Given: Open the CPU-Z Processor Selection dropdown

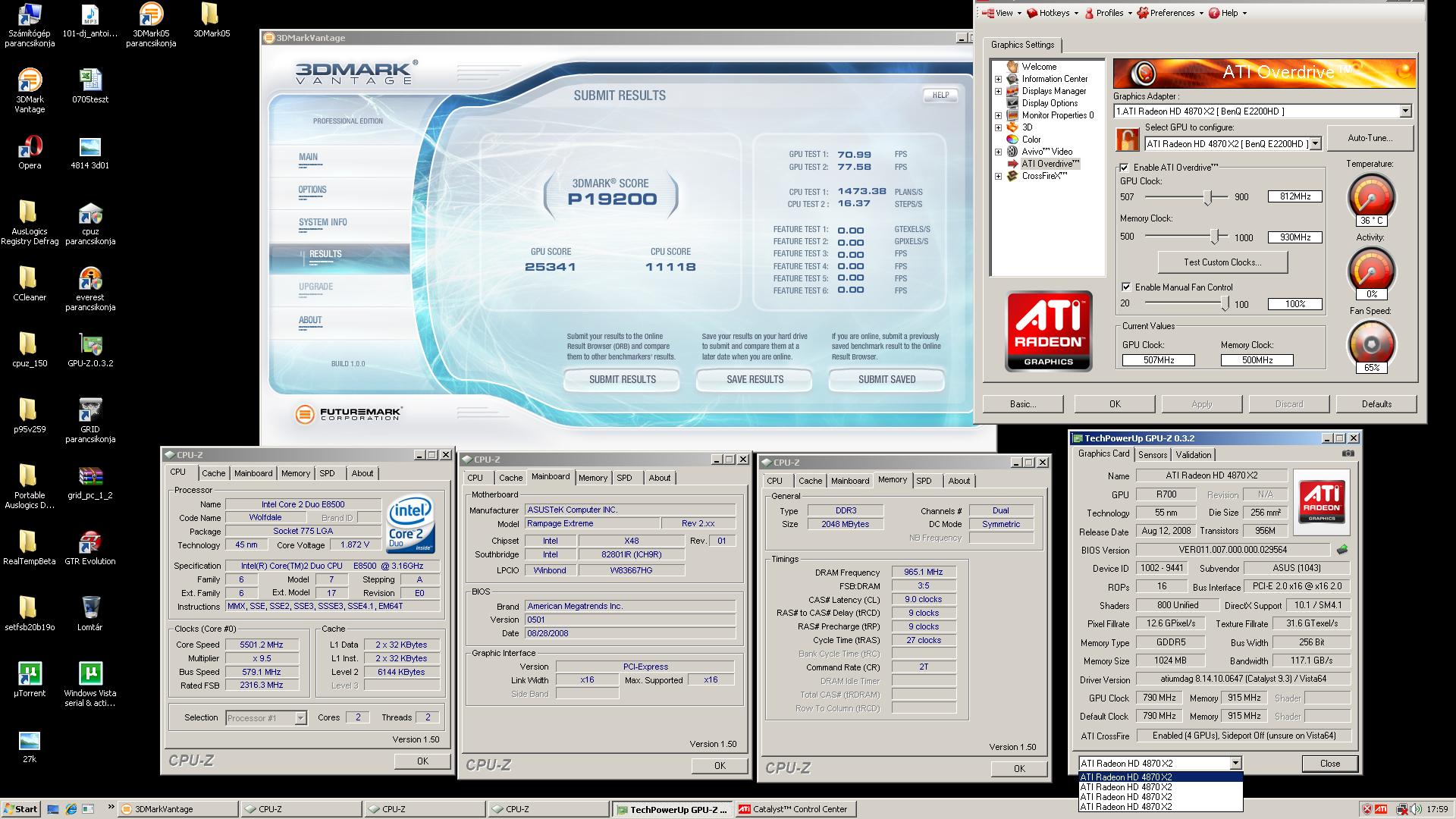Looking at the screenshot, I should pyautogui.click(x=300, y=717).
